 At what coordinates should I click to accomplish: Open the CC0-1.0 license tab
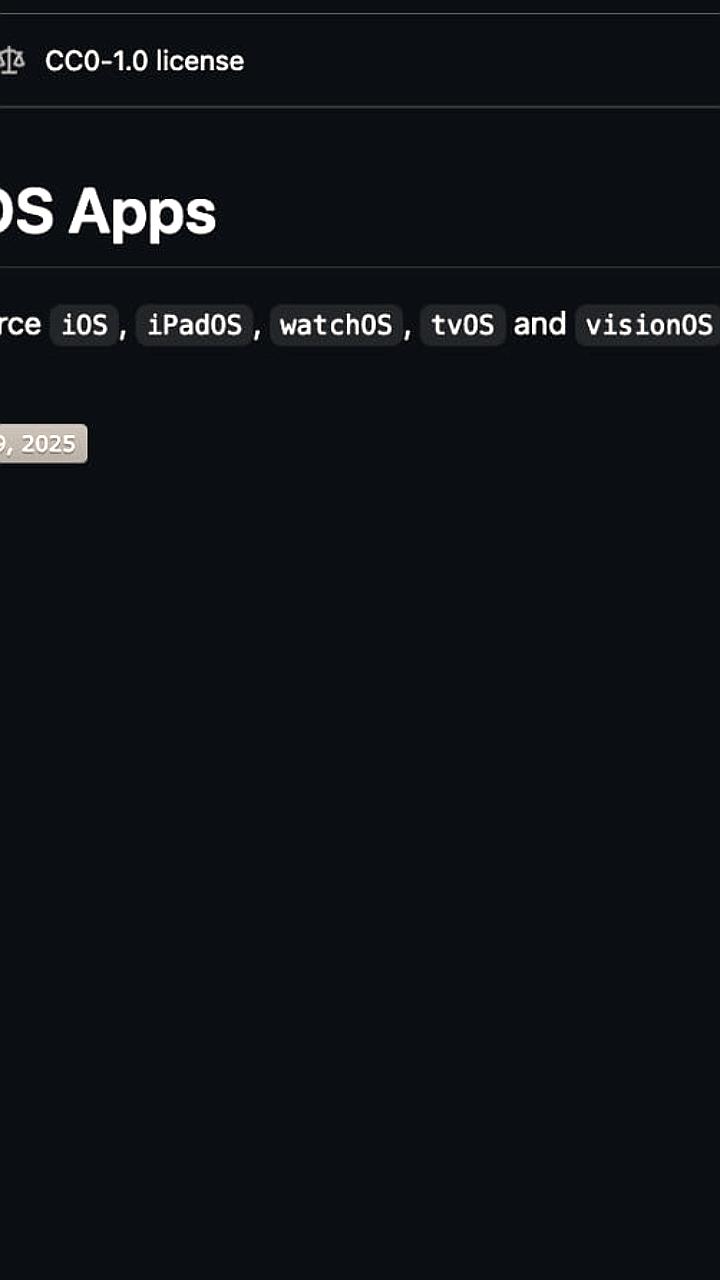pyautogui.click(x=143, y=61)
